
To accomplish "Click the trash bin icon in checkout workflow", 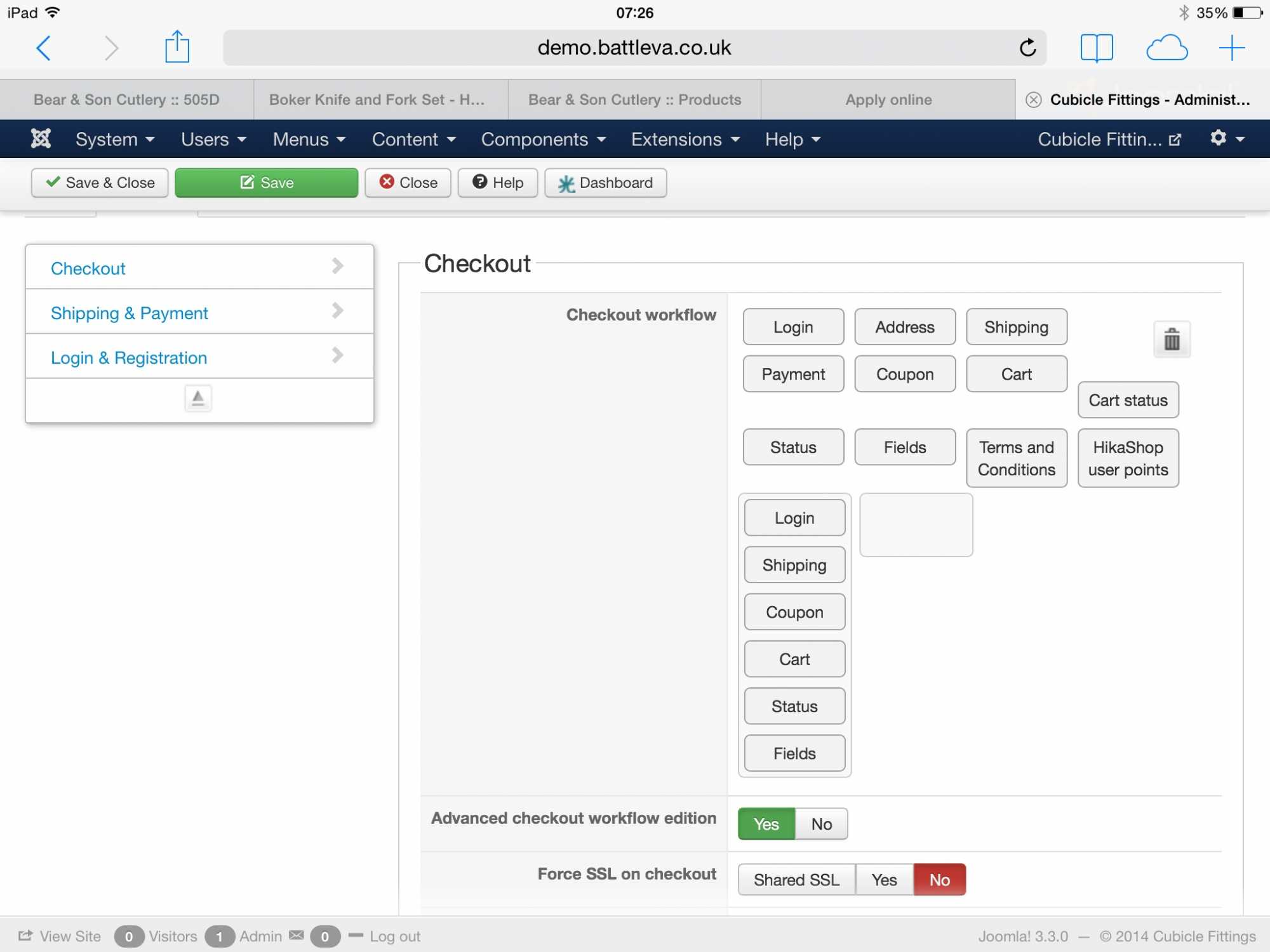I will (1172, 340).
